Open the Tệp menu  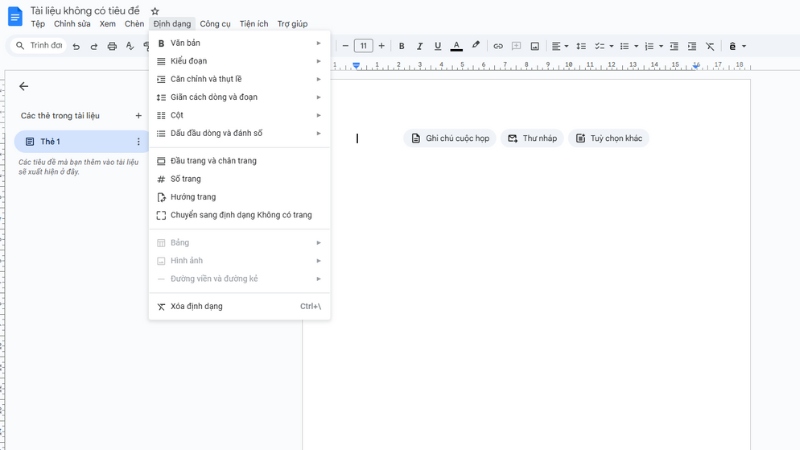pyautogui.click(x=38, y=23)
